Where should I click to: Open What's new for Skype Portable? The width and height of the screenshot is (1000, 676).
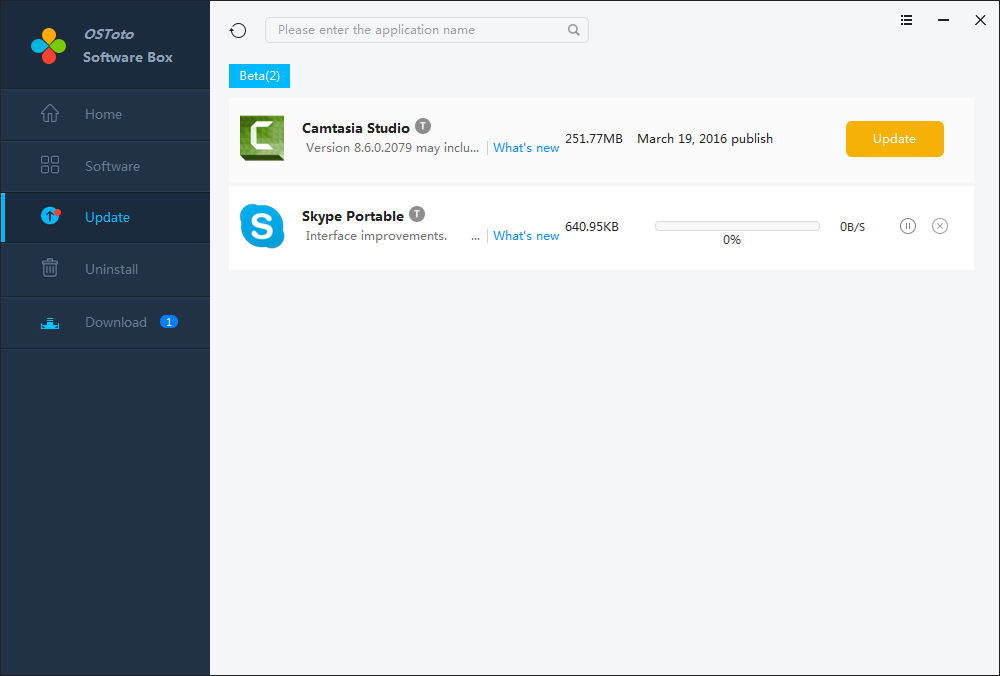coord(526,236)
